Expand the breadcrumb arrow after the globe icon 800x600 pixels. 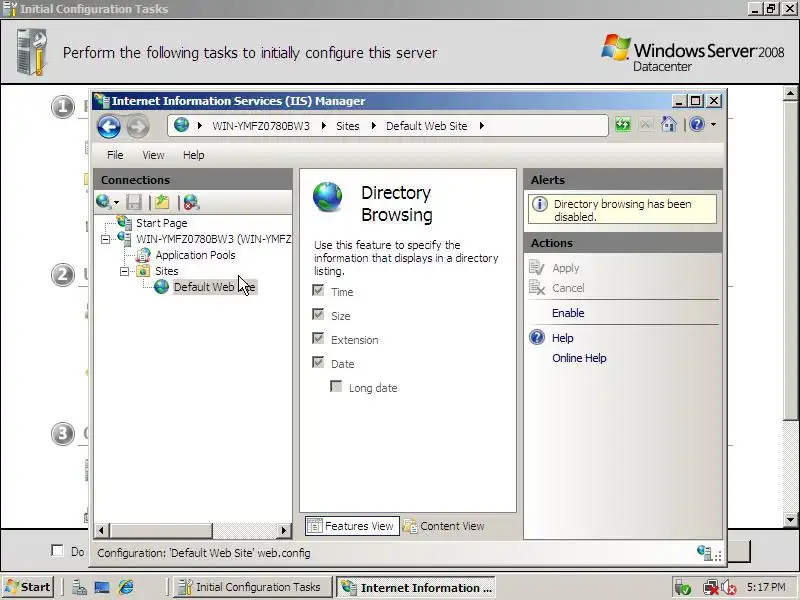(x=199, y=126)
